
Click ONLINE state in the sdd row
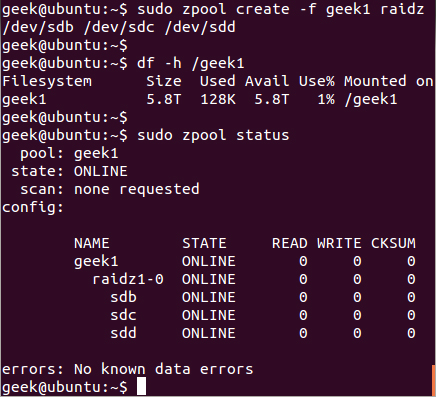pyautogui.click(x=209, y=333)
